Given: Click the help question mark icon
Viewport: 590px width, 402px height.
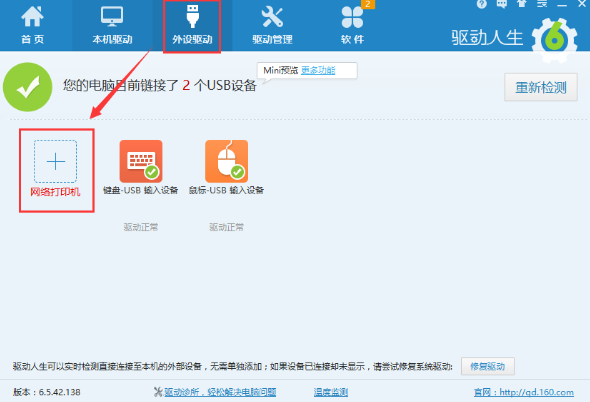Looking at the screenshot, I should pyautogui.click(x=482, y=4).
